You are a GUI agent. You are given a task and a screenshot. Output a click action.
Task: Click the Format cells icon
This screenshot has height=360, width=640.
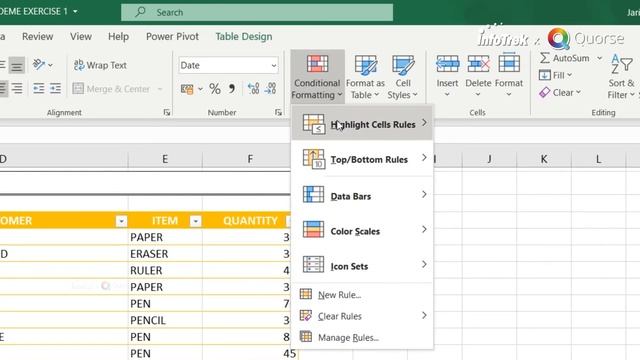point(509,64)
